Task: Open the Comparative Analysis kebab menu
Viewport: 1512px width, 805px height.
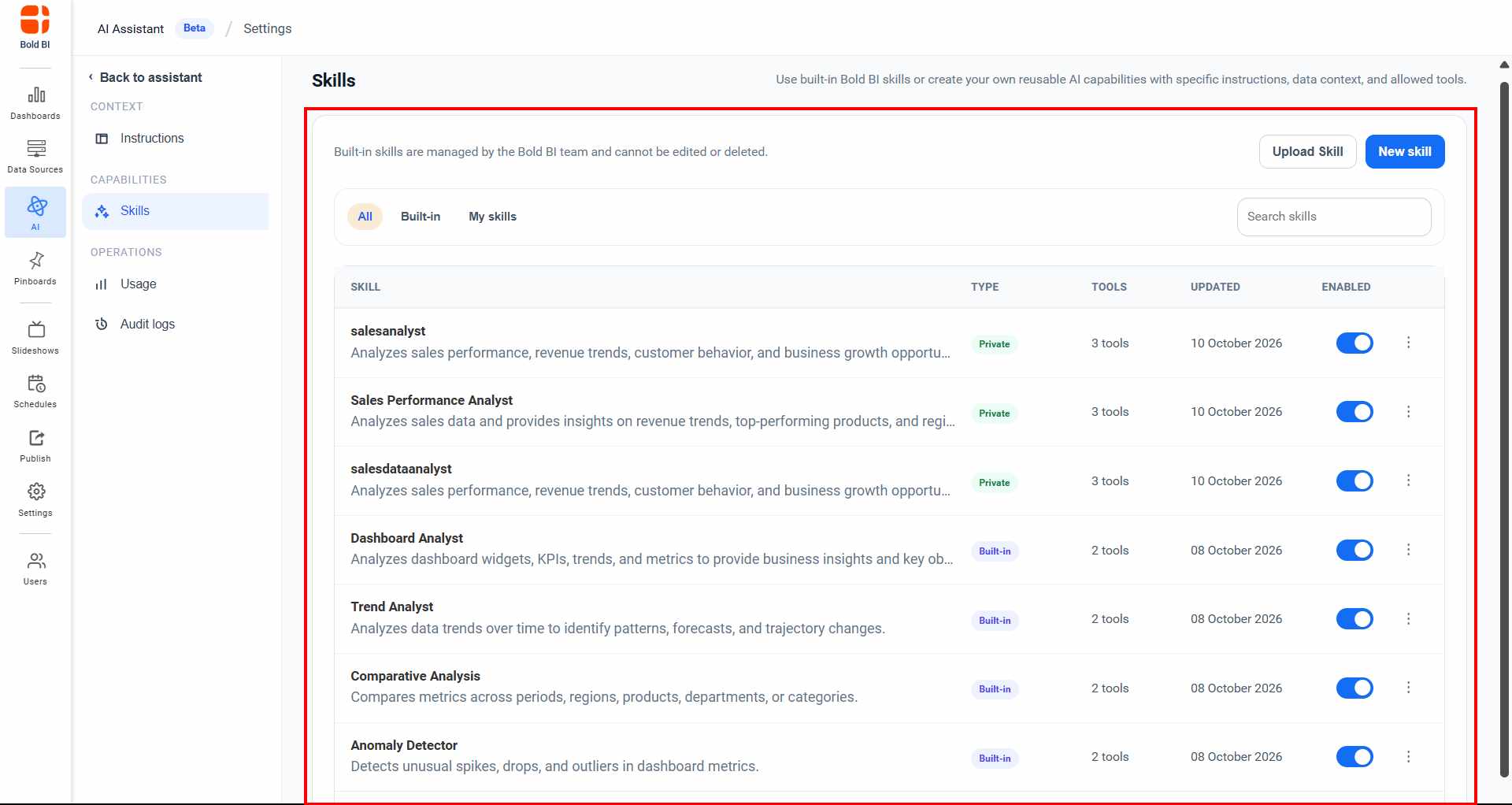Action: (x=1409, y=688)
